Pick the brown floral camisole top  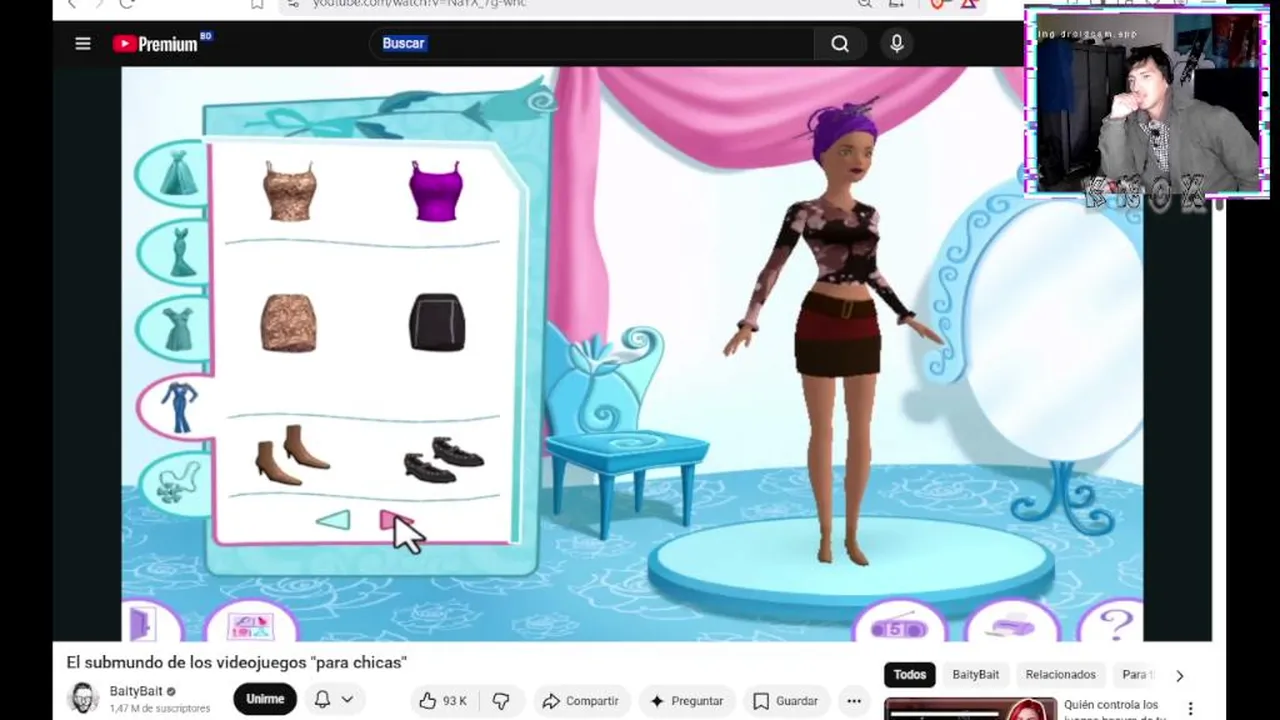(289, 191)
